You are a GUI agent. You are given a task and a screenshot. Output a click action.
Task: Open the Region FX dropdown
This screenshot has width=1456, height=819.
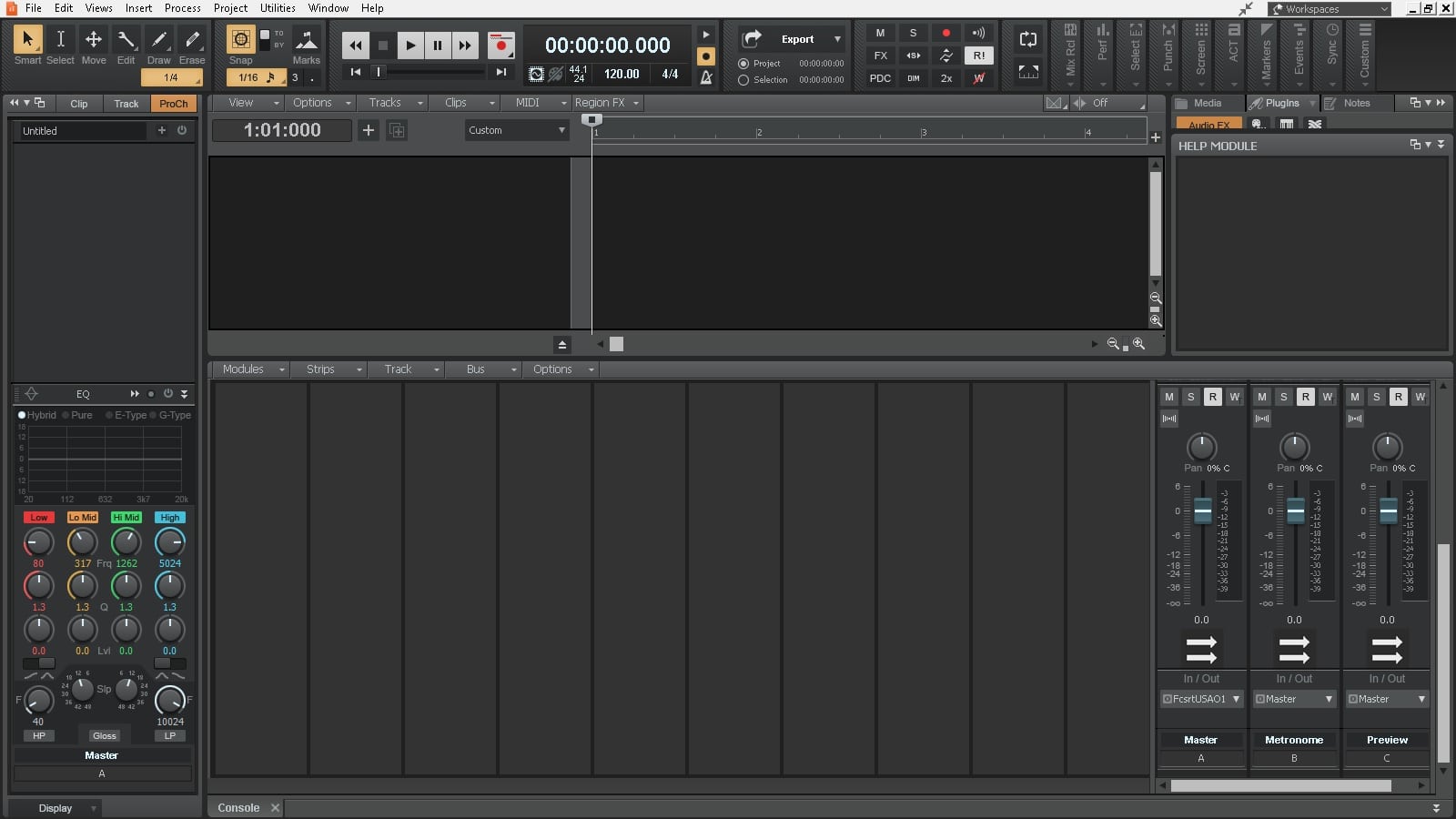tap(607, 103)
